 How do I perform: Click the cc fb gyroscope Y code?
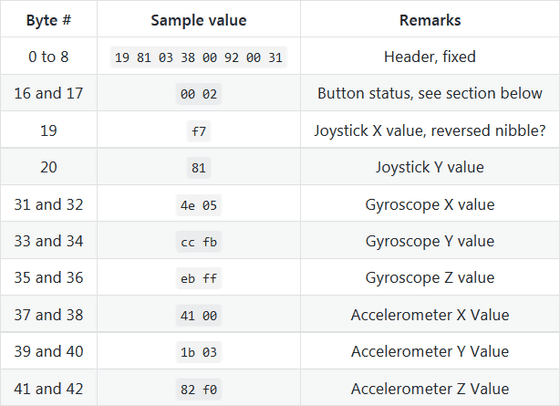pos(199,242)
